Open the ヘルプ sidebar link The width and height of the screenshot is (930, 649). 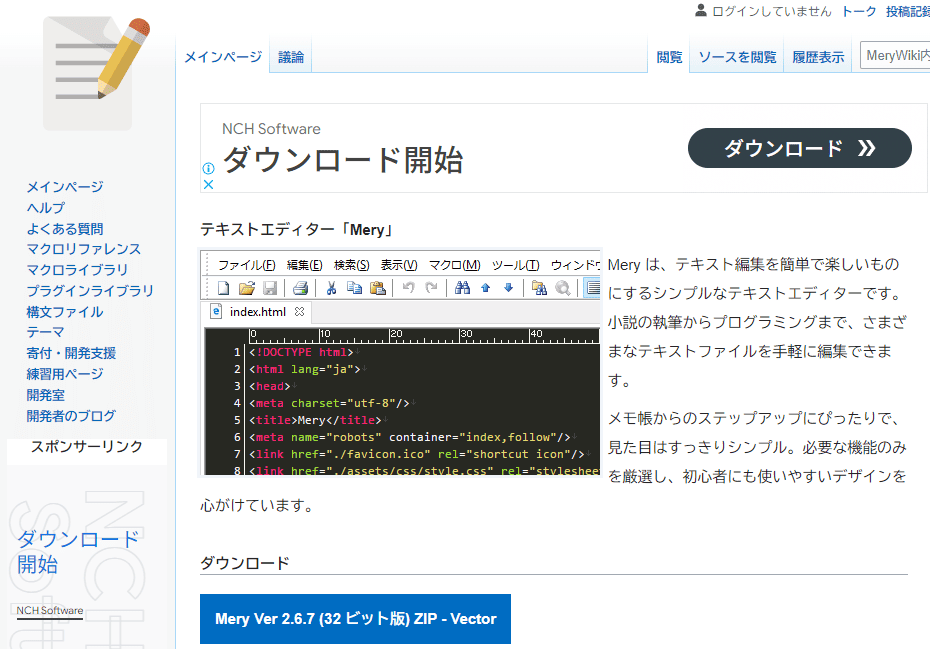point(46,208)
